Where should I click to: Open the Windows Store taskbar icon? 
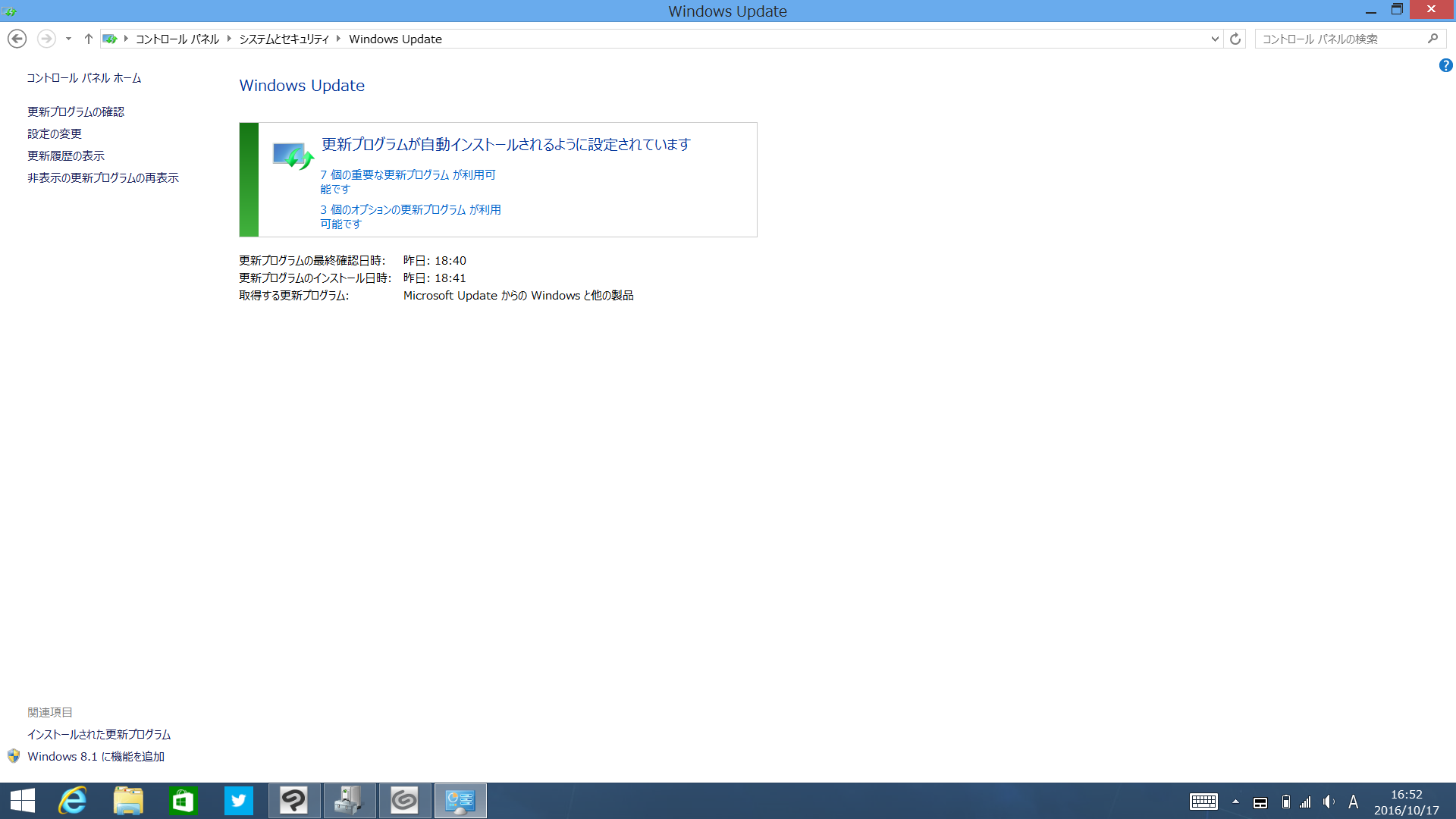tap(183, 801)
